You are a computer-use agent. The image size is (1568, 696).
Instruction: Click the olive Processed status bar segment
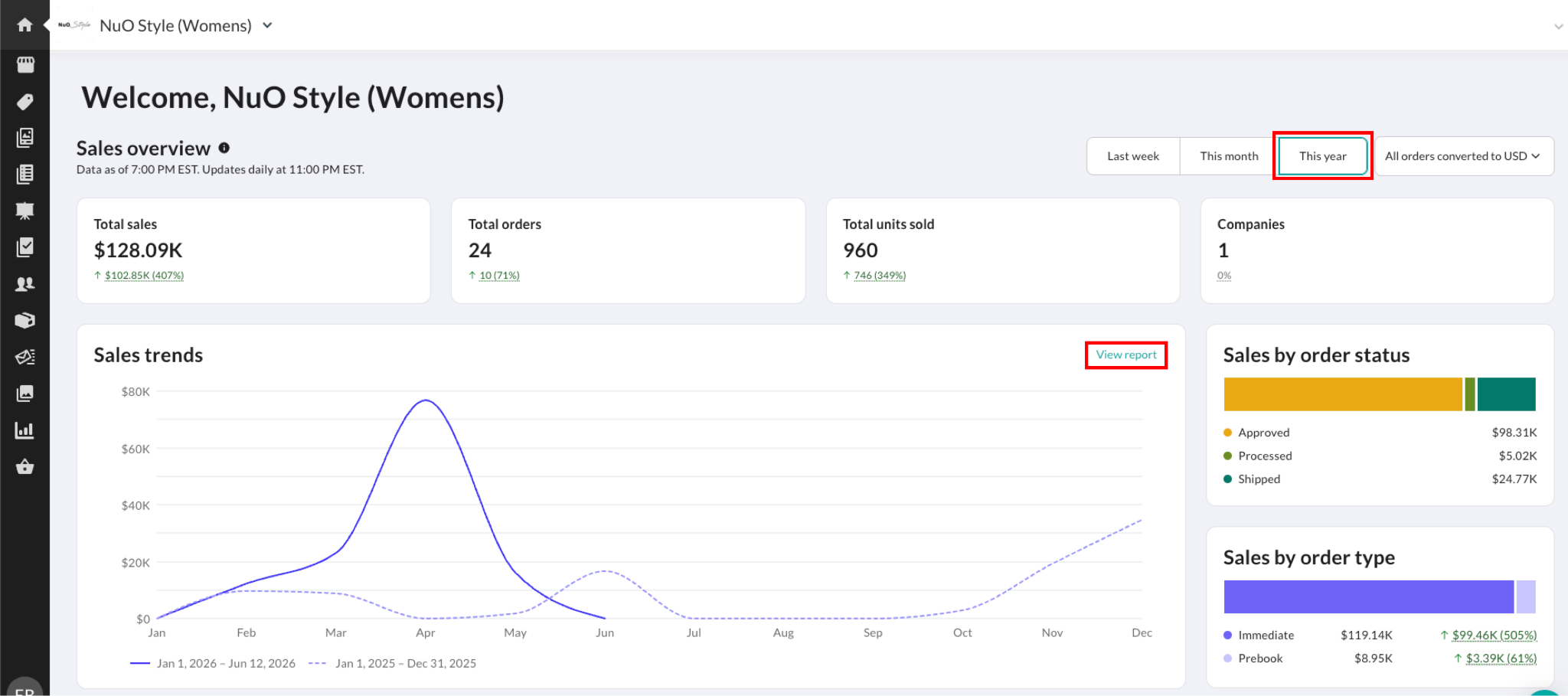pos(1470,394)
